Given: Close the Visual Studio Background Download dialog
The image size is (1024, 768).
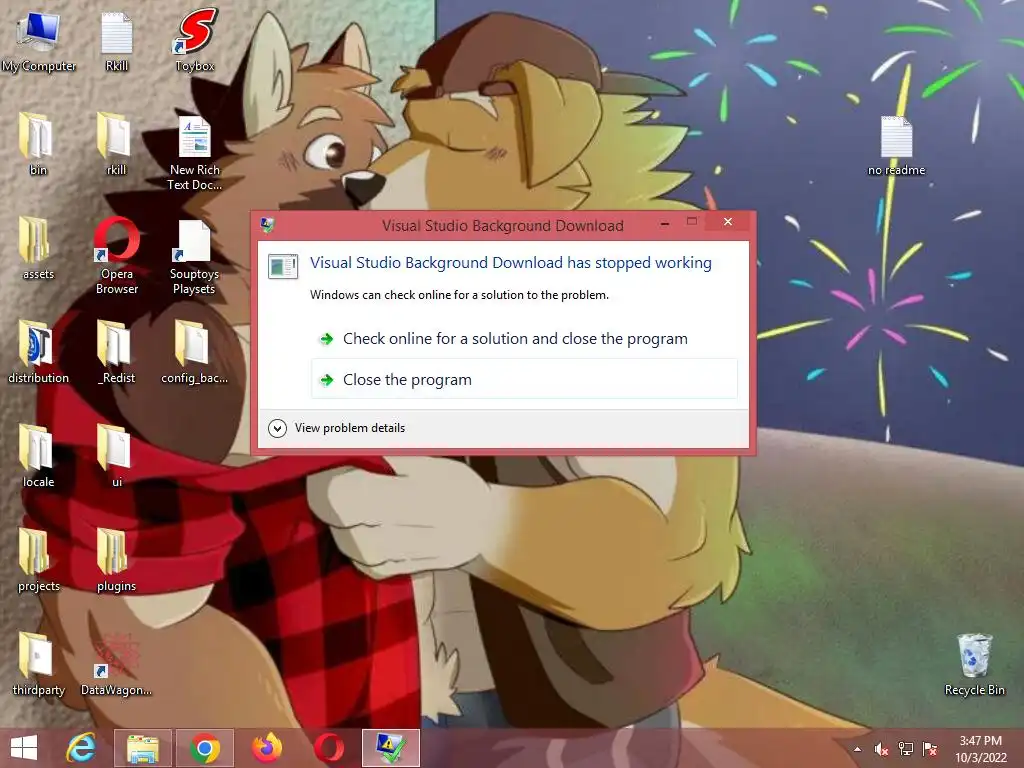Looking at the screenshot, I should [728, 222].
